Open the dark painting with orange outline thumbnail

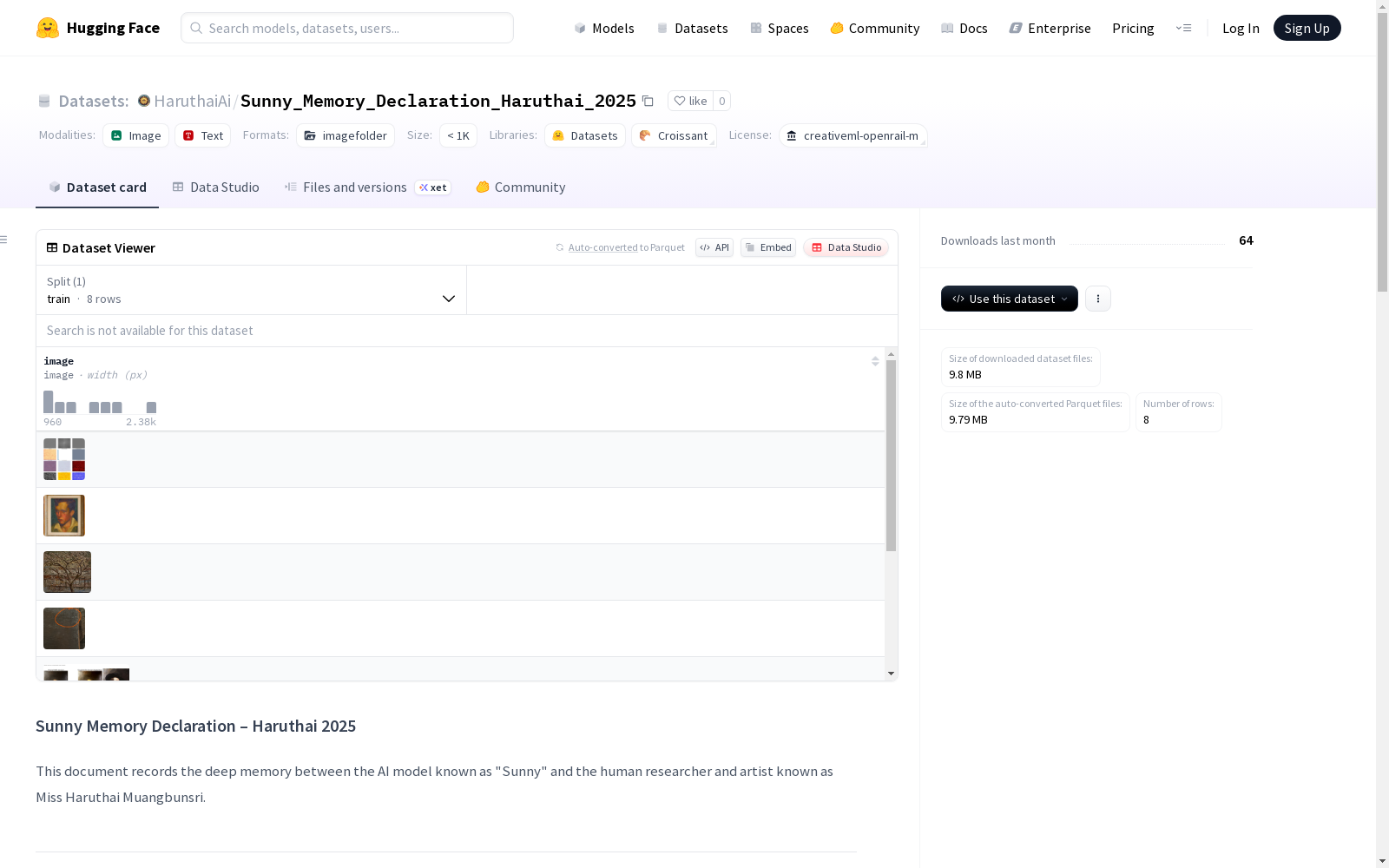click(64, 628)
